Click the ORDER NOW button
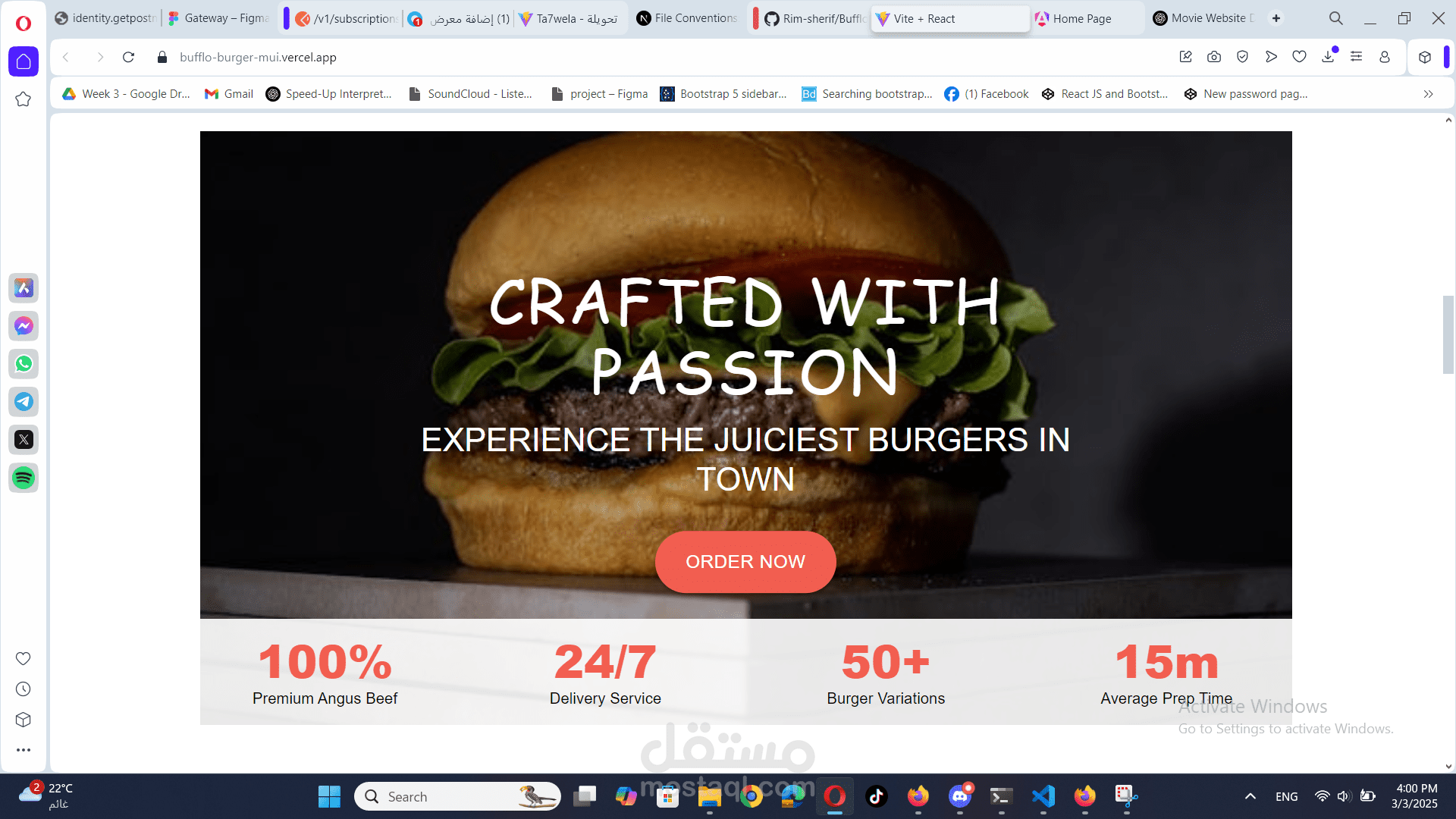The image size is (1456, 819). coord(745,562)
